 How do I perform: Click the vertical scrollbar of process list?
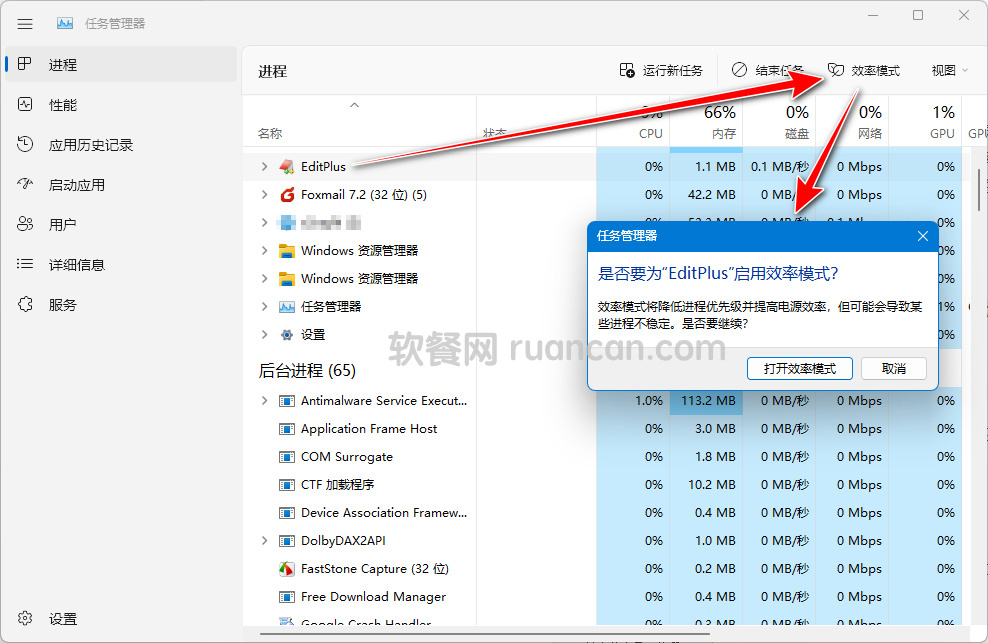click(979, 188)
